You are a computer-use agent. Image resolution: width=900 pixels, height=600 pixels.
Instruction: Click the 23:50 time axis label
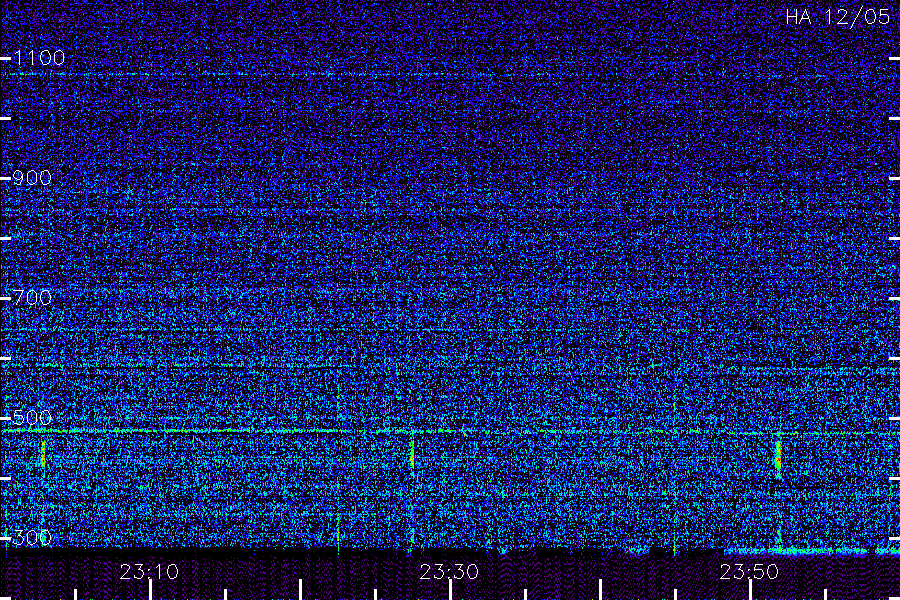click(x=749, y=572)
